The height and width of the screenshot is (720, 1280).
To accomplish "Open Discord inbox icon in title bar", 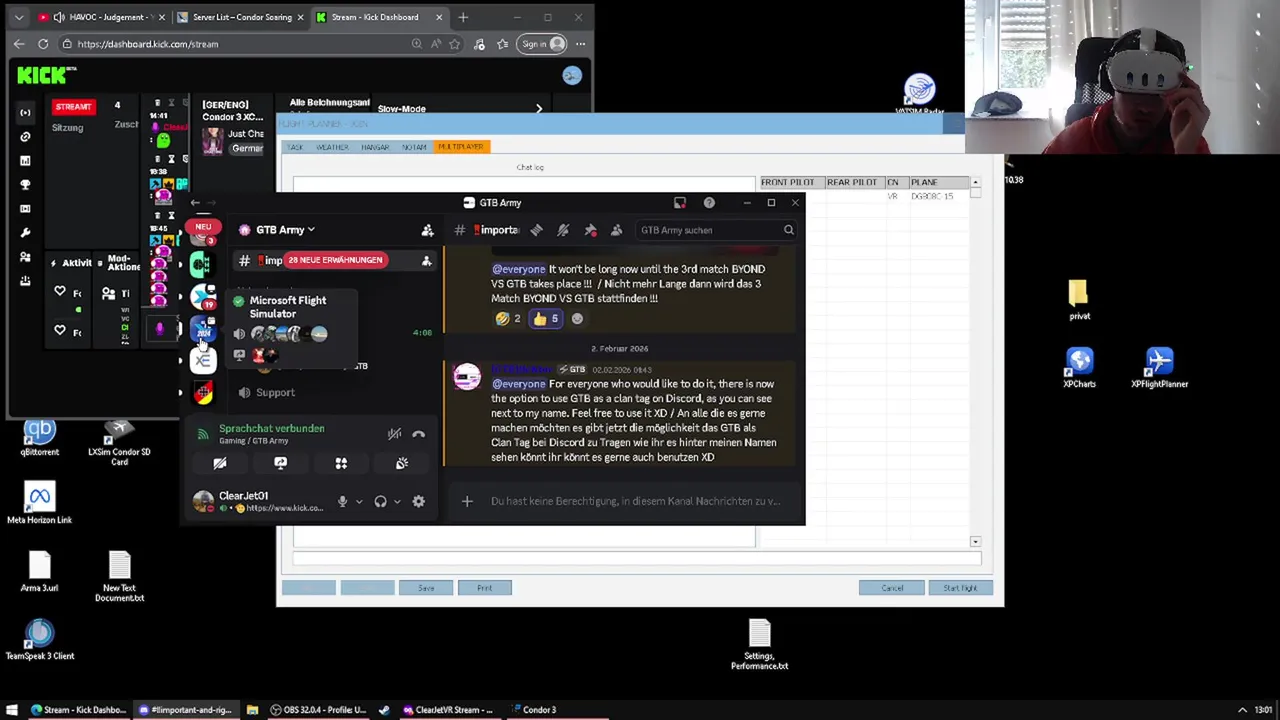I will (680, 203).
